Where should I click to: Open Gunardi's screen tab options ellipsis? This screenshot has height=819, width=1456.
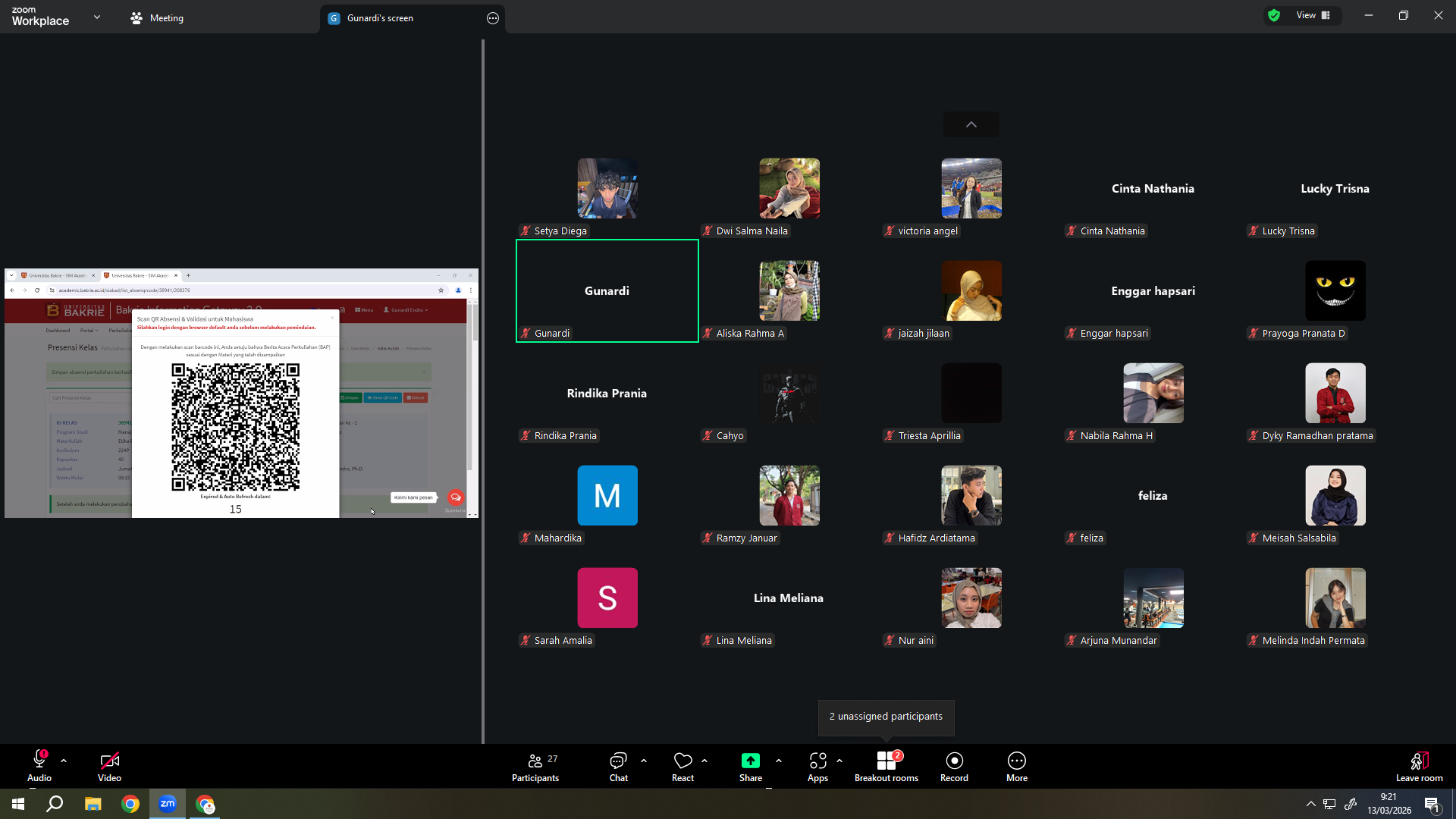click(493, 18)
